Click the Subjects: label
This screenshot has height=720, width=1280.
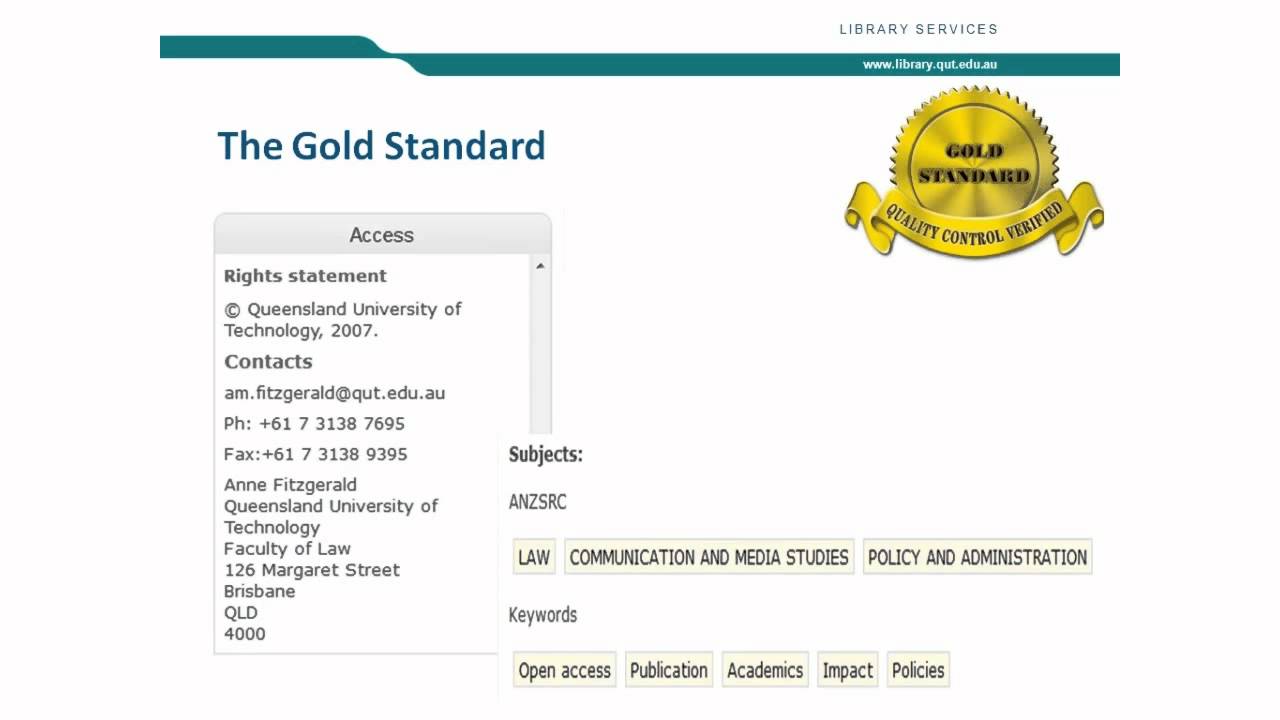(x=546, y=454)
